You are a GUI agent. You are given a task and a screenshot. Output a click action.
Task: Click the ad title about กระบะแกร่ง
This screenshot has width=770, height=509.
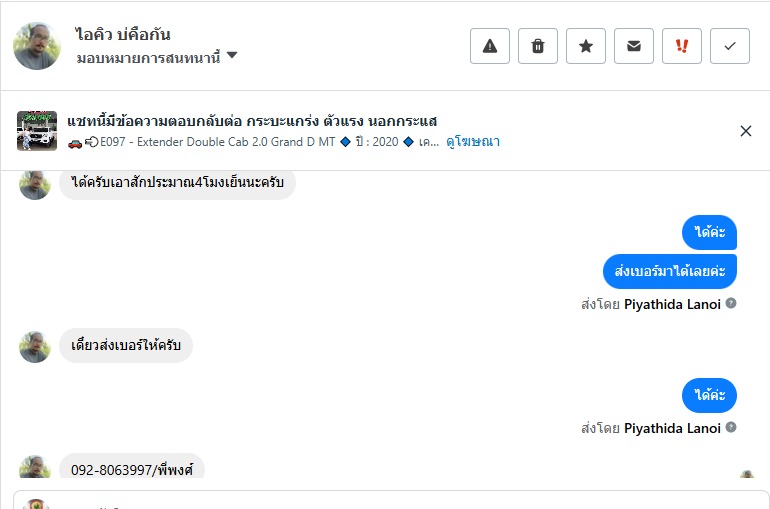pyautogui.click(x=252, y=121)
